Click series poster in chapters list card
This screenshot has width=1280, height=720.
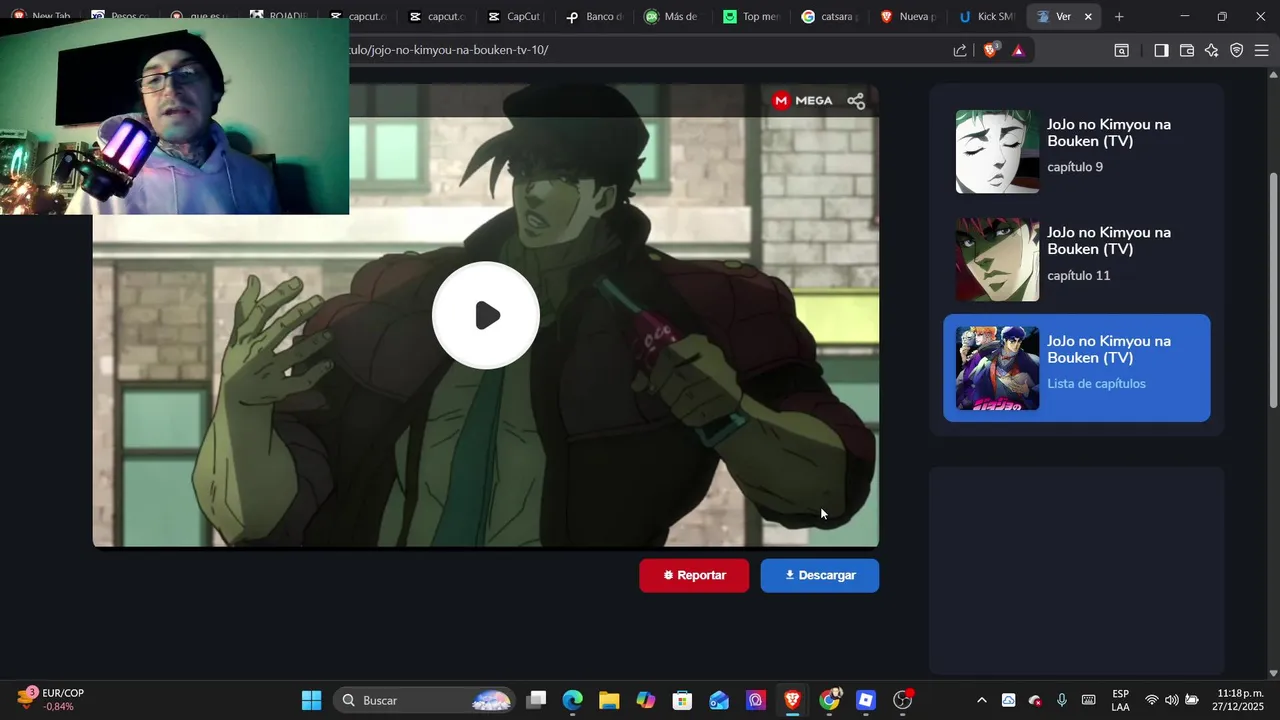point(997,368)
